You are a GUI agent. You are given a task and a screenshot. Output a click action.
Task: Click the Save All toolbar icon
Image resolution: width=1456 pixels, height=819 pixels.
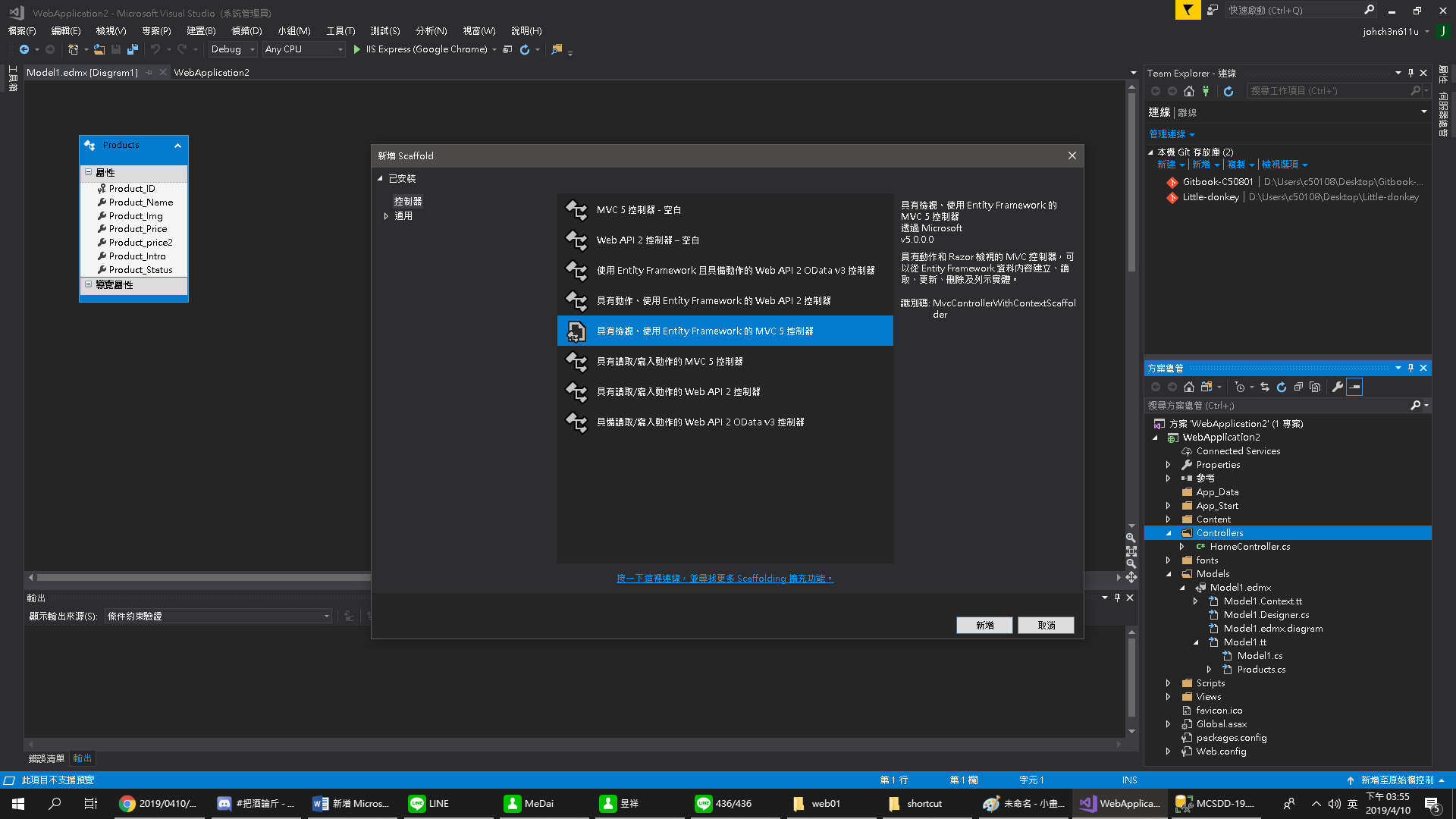pos(133,49)
